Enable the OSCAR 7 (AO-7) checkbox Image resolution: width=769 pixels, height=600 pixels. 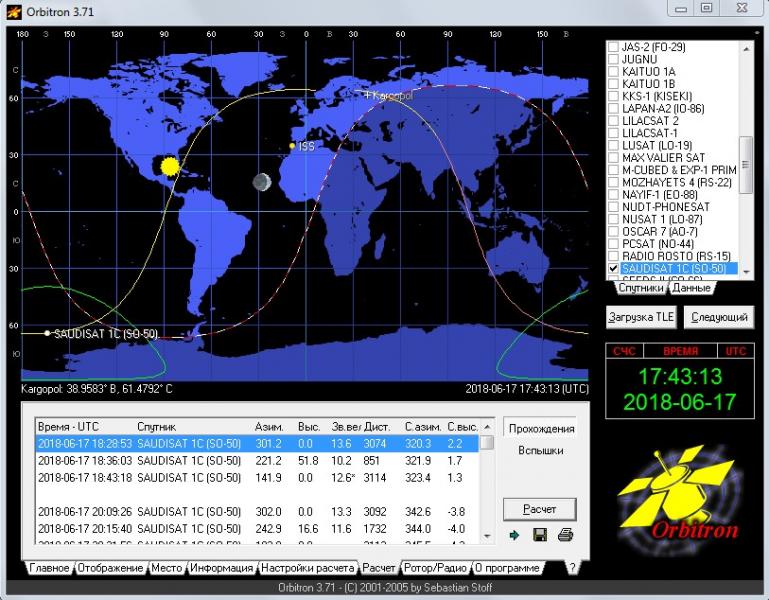[x=614, y=232]
